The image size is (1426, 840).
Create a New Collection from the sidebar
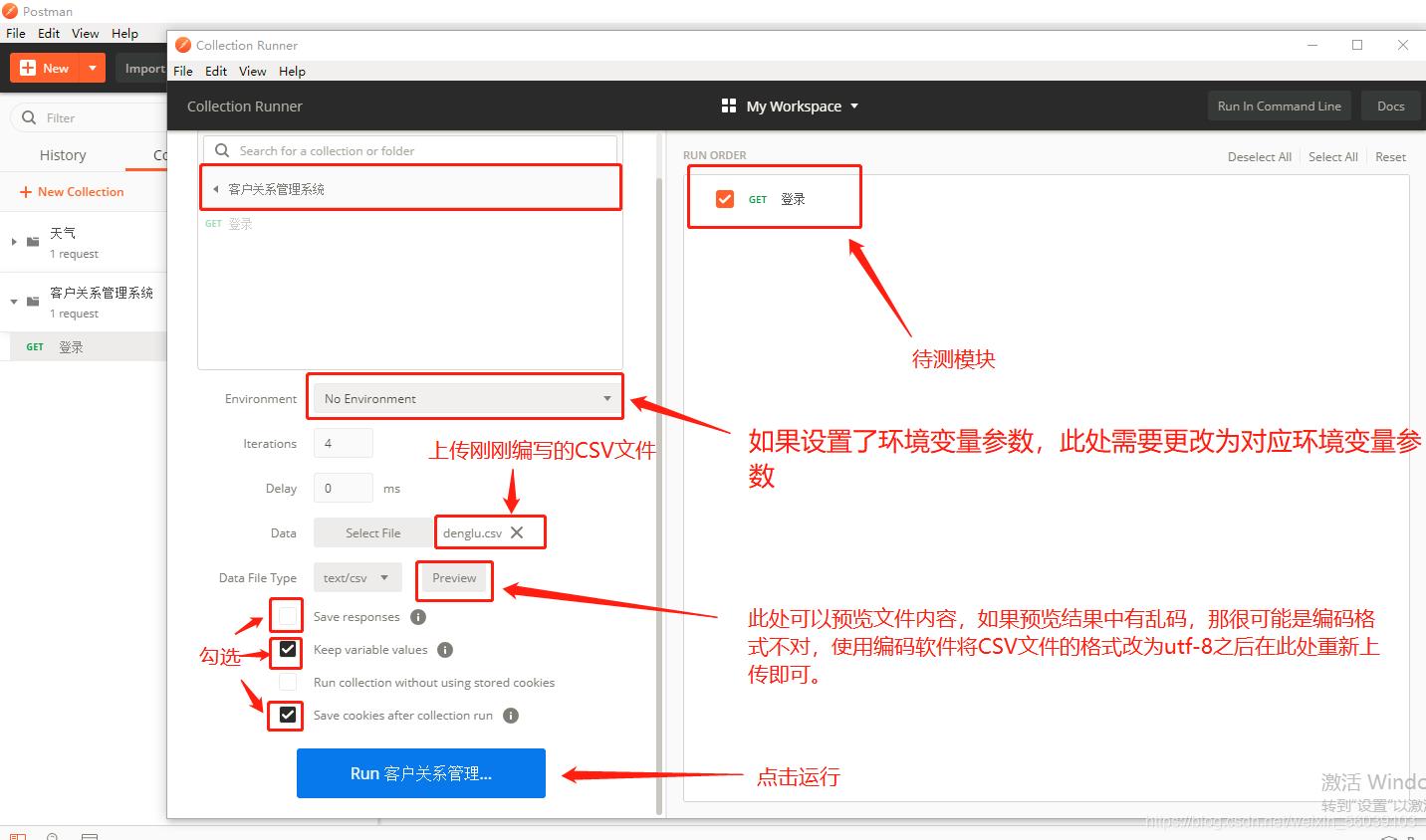click(72, 192)
